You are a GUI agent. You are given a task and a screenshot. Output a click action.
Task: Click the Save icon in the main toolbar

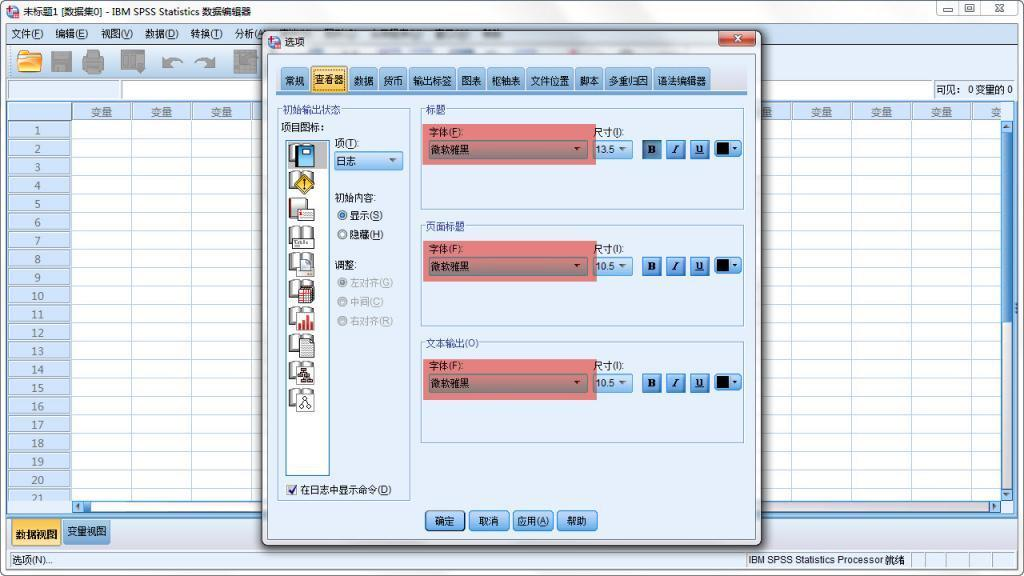[61, 62]
